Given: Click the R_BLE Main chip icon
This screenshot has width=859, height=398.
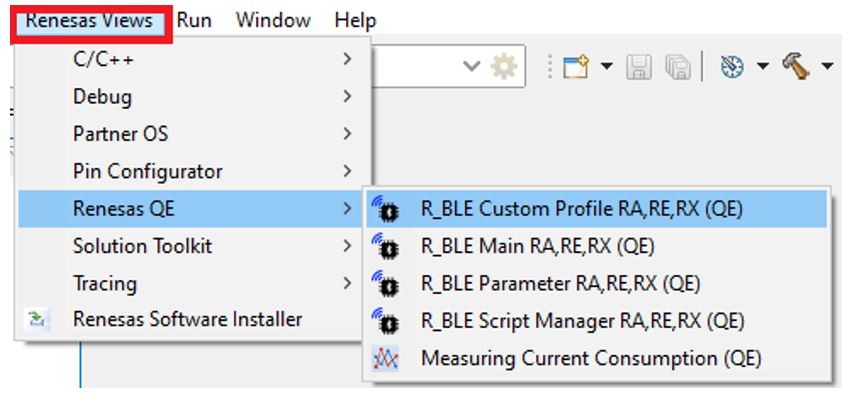Looking at the screenshot, I should [386, 246].
